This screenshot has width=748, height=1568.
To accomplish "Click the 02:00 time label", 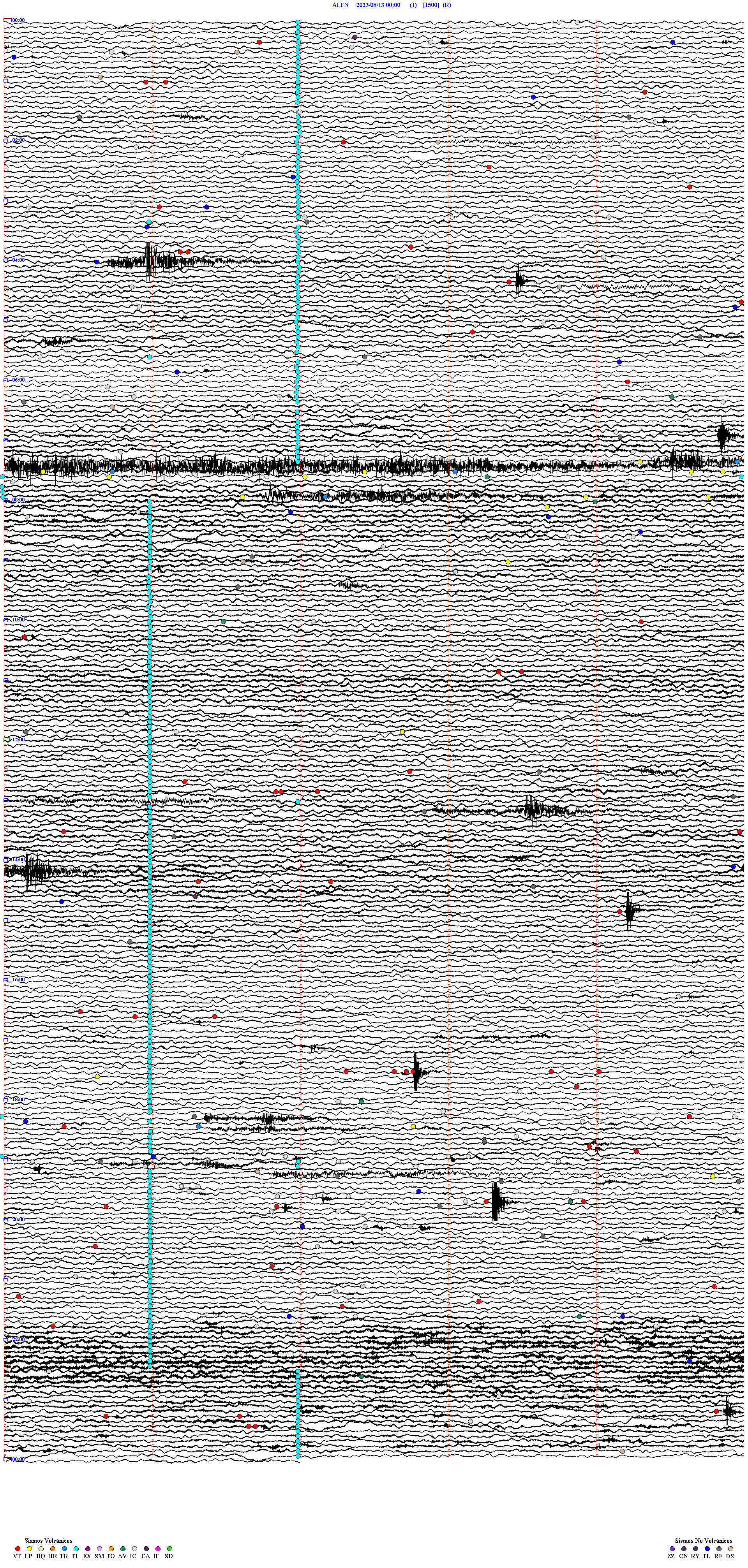I will [18, 141].
